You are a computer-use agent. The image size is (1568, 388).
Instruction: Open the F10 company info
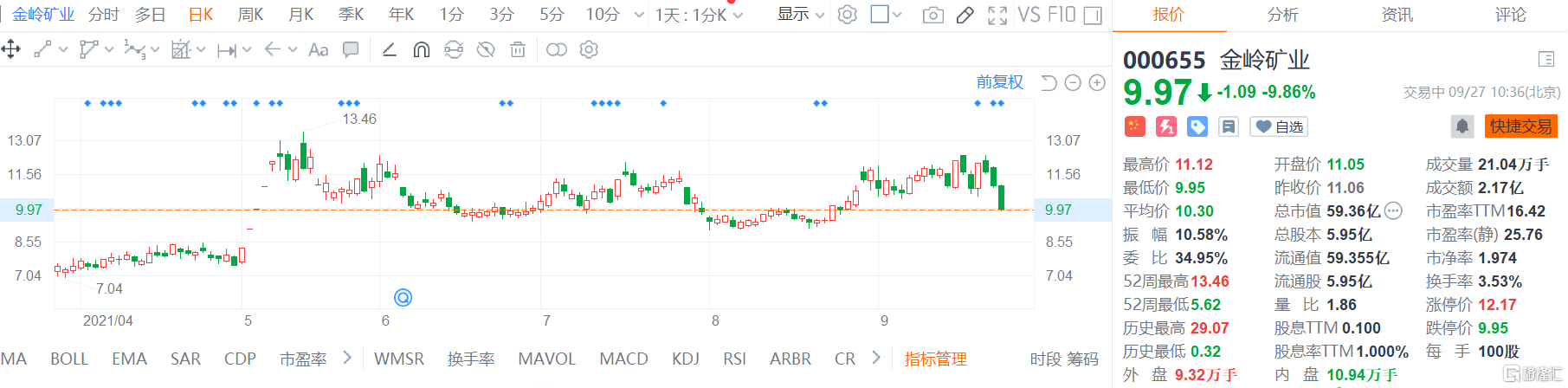click(x=1061, y=15)
